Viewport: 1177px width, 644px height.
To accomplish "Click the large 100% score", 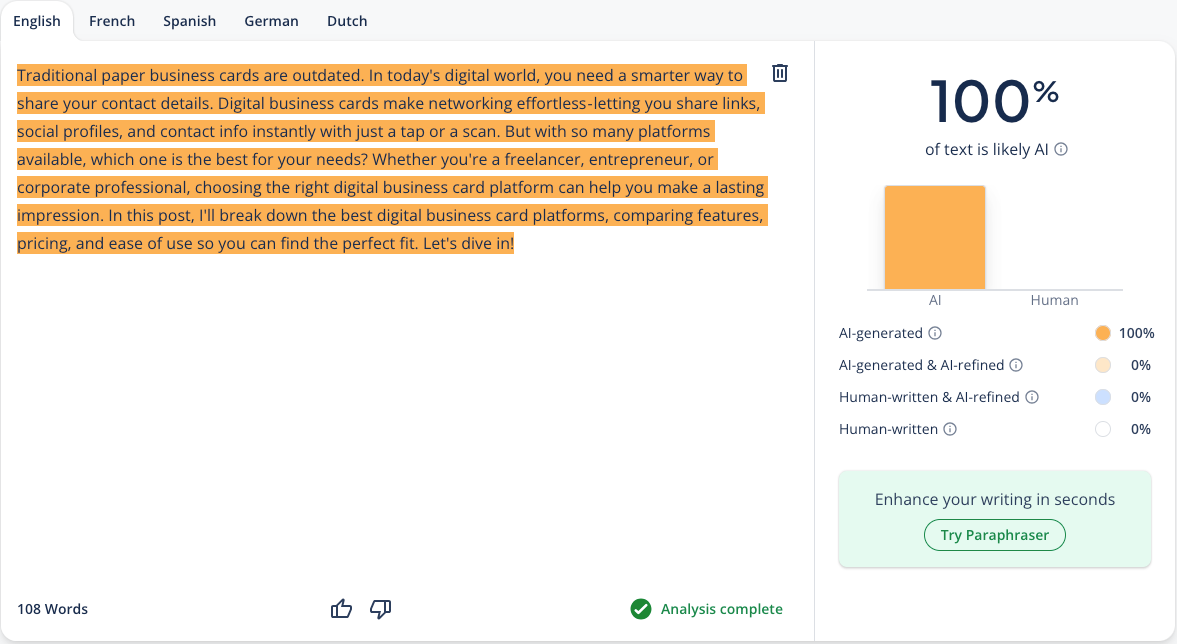I will coord(995,101).
